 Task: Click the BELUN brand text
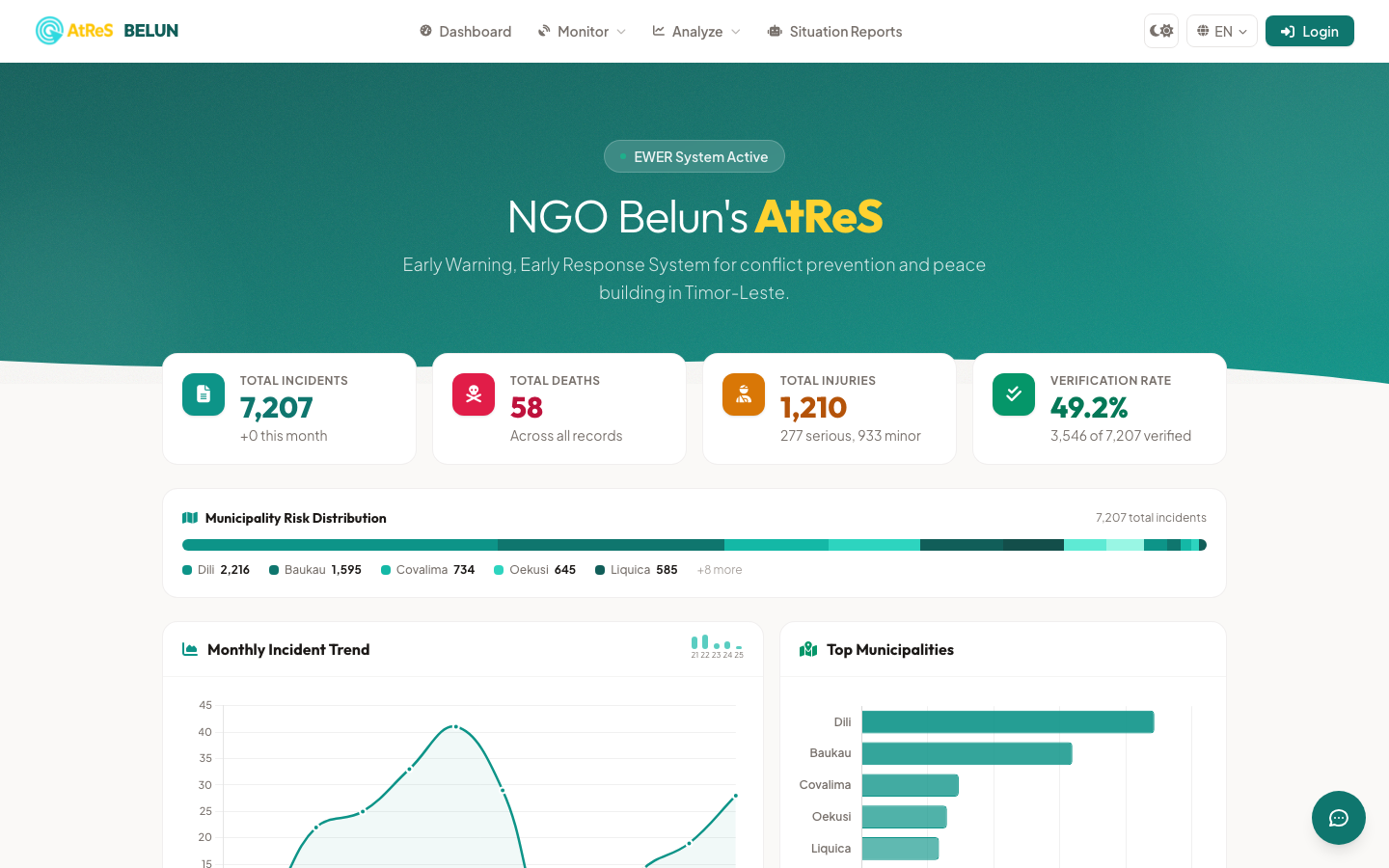click(151, 31)
